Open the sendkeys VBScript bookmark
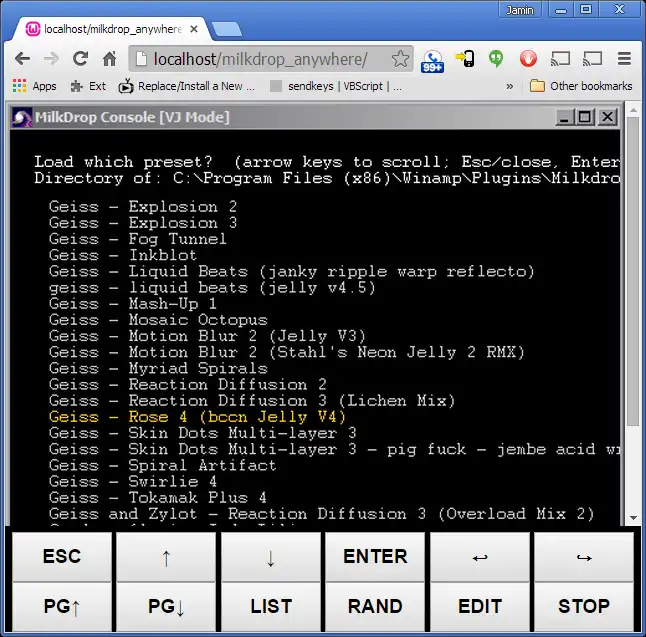 [336, 86]
